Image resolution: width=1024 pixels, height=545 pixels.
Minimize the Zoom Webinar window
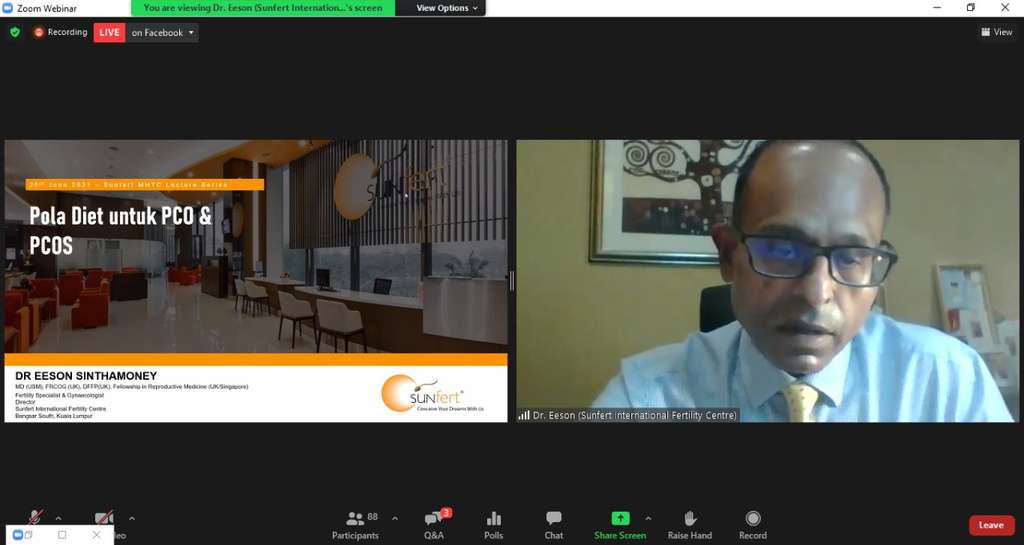pyautogui.click(x=937, y=8)
